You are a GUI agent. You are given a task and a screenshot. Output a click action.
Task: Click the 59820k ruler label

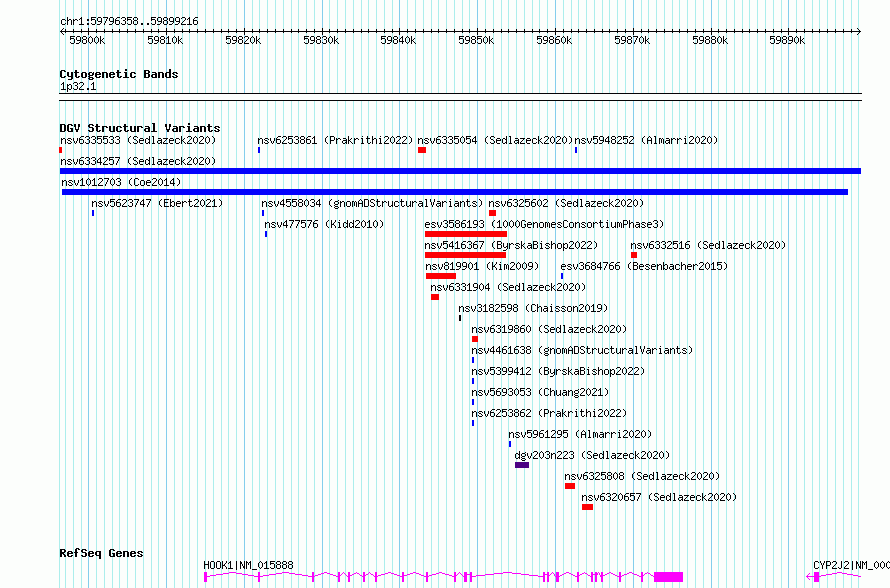pyautogui.click(x=244, y=40)
